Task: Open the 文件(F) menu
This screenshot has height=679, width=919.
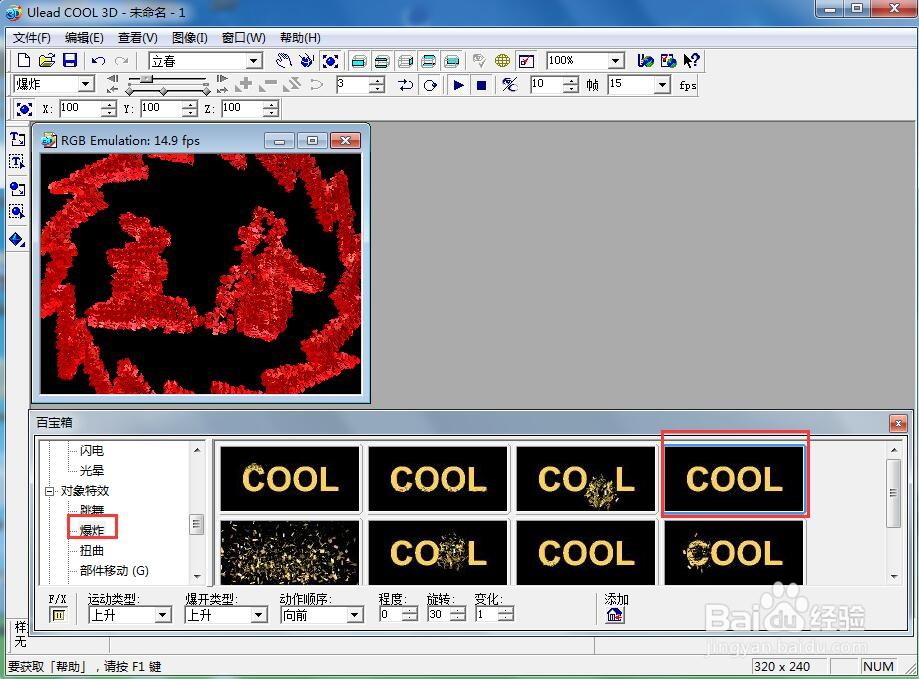Action: [x=32, y=37]
